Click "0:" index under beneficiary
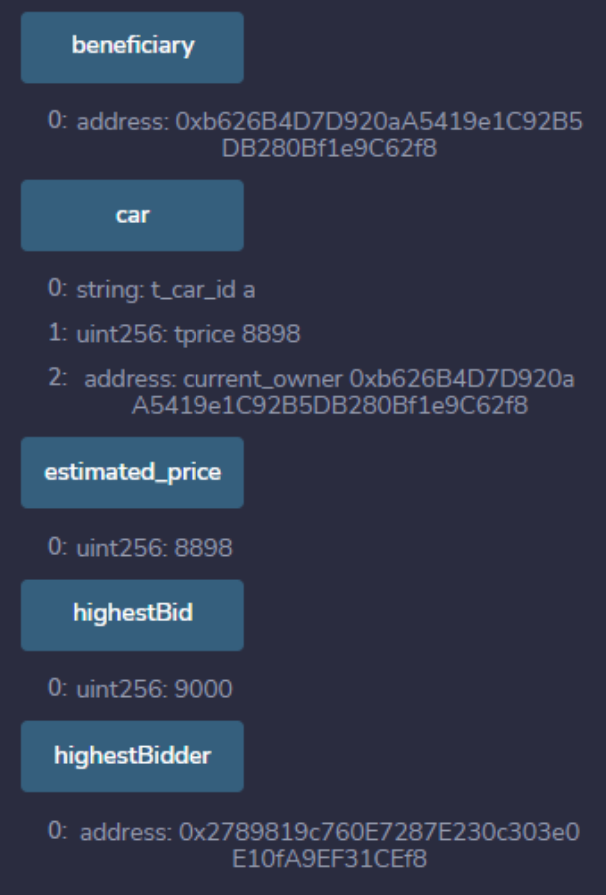Screen dimensions: 606x895 pos(57,121)
